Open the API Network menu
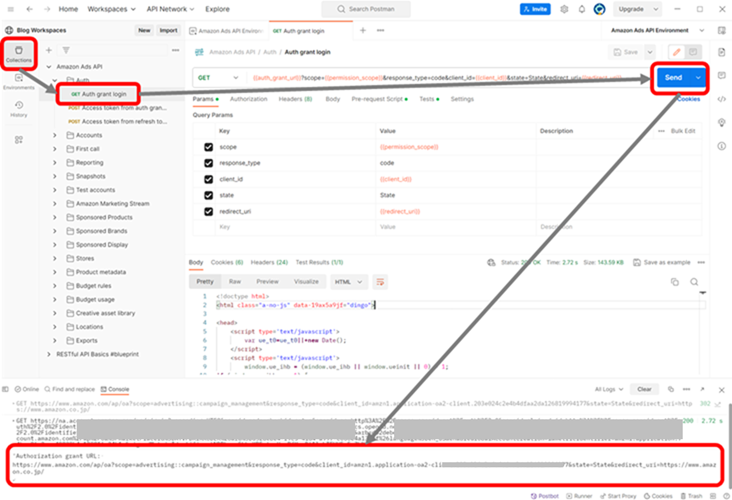This screenshot has width=732, height=500. (170, 9)
